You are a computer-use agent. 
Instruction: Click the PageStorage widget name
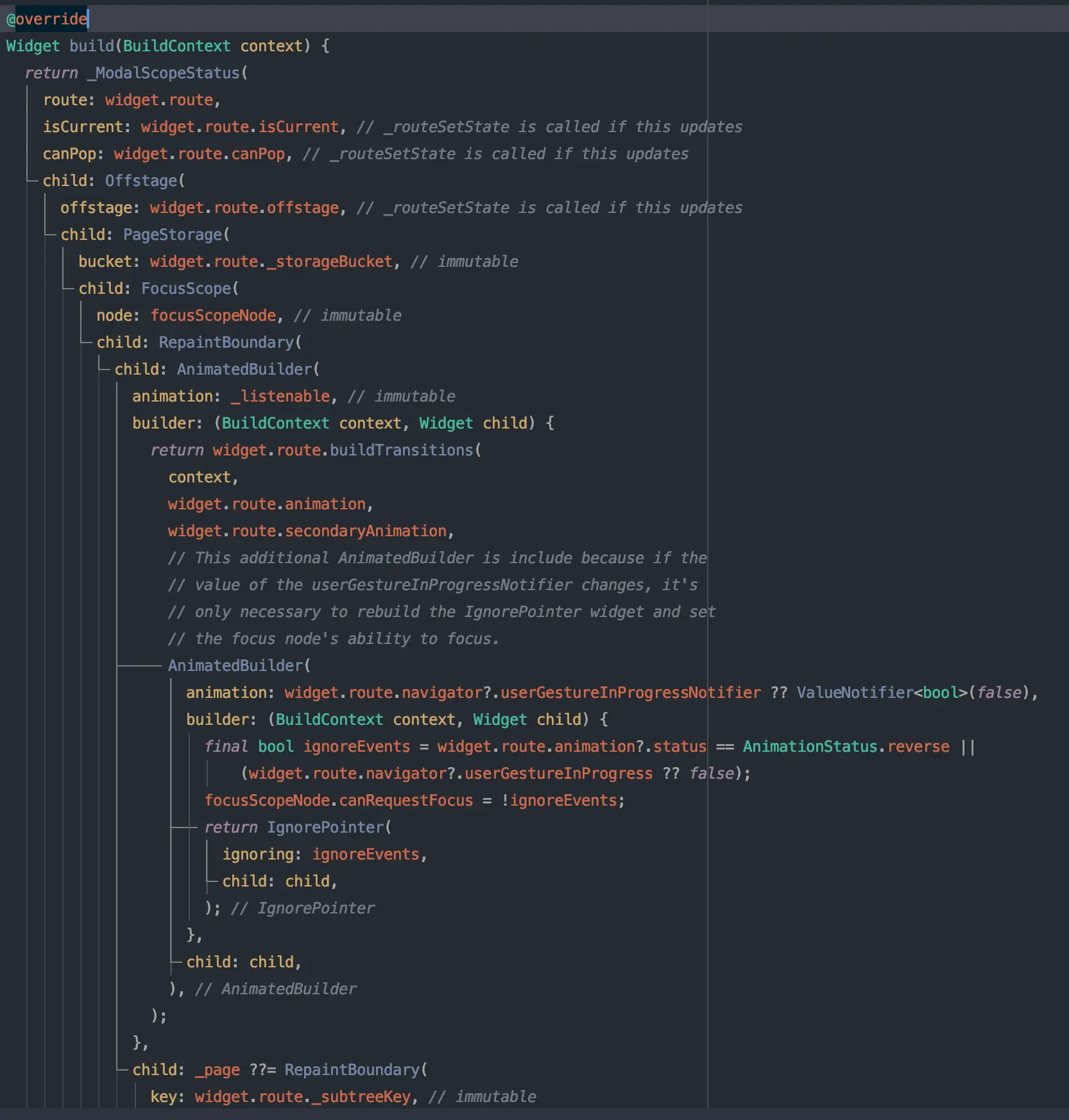tap(173, 235)
